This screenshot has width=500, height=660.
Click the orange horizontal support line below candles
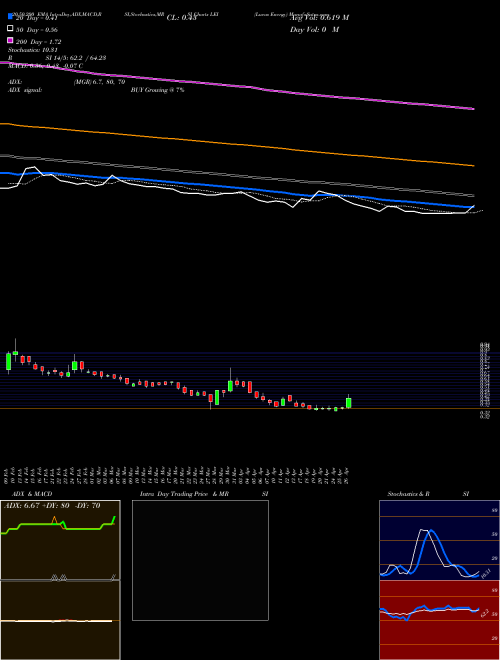tap(250, 408)
